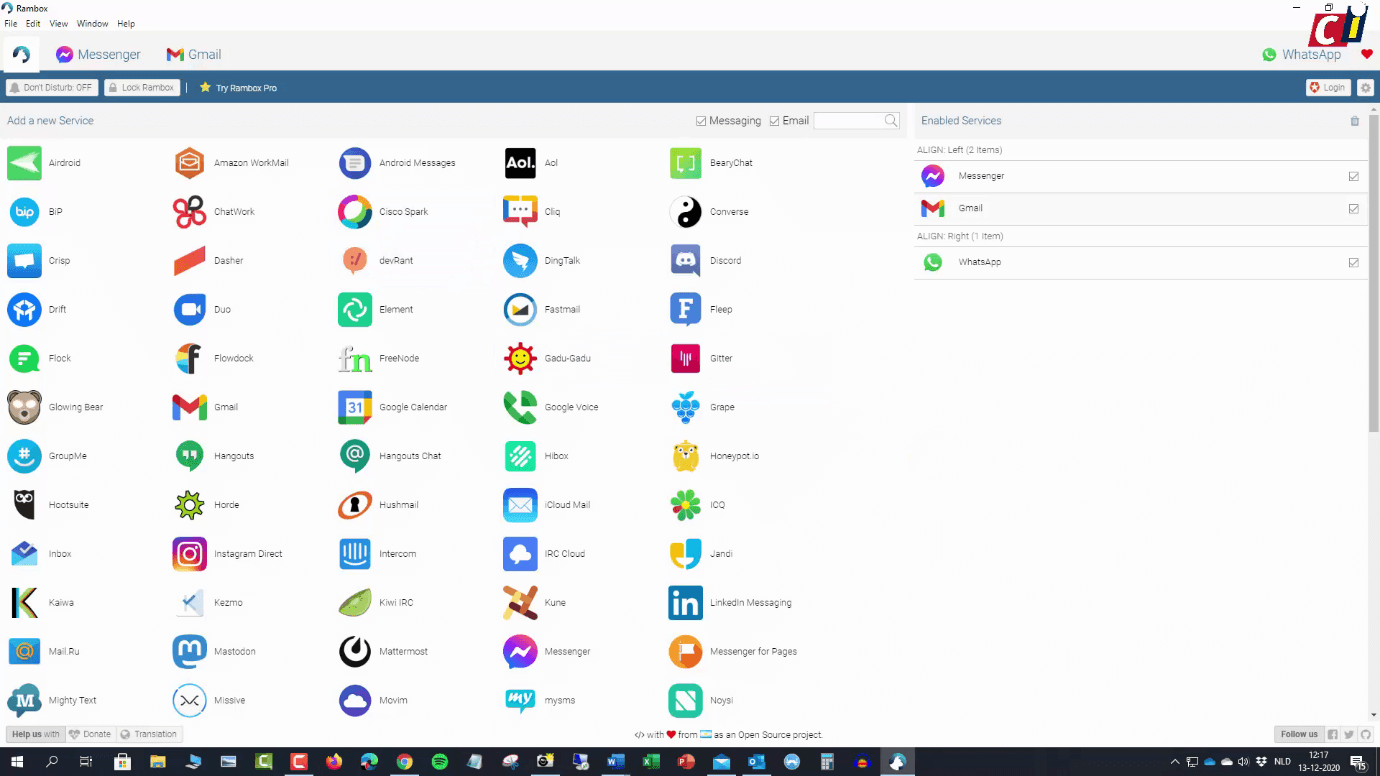The width and height of the screenshot is (1380, 776).
Task: Click the Login button
Action: pyautogui.click(x=1327, y=87)
